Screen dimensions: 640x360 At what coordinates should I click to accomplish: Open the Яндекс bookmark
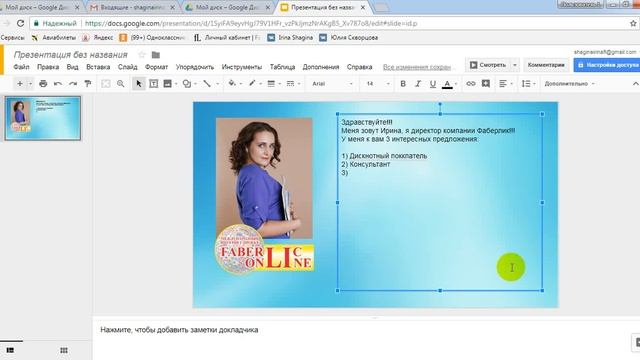(x=98, y=38)
